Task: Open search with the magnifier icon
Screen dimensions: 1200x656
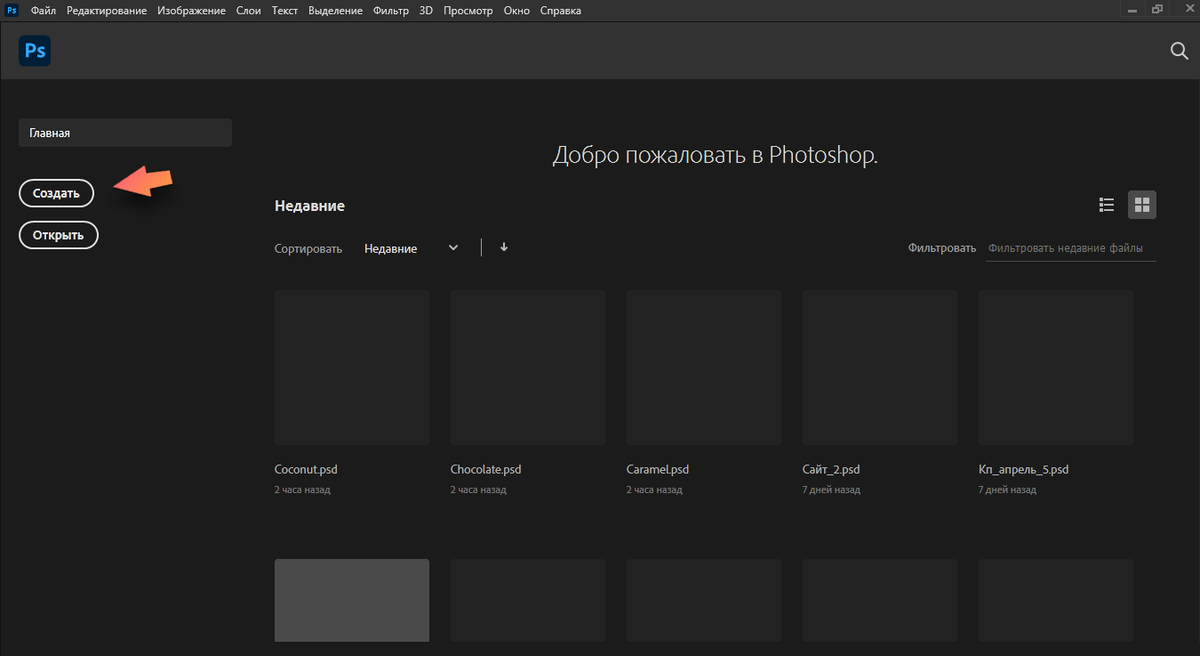Action: point(1179,52)
